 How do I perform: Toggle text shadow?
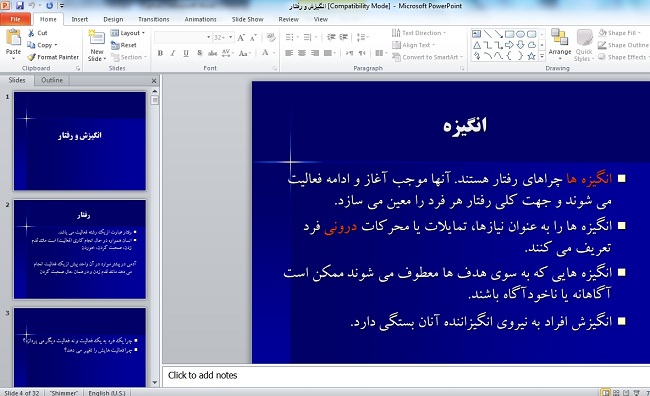click(x=199, y=53)
